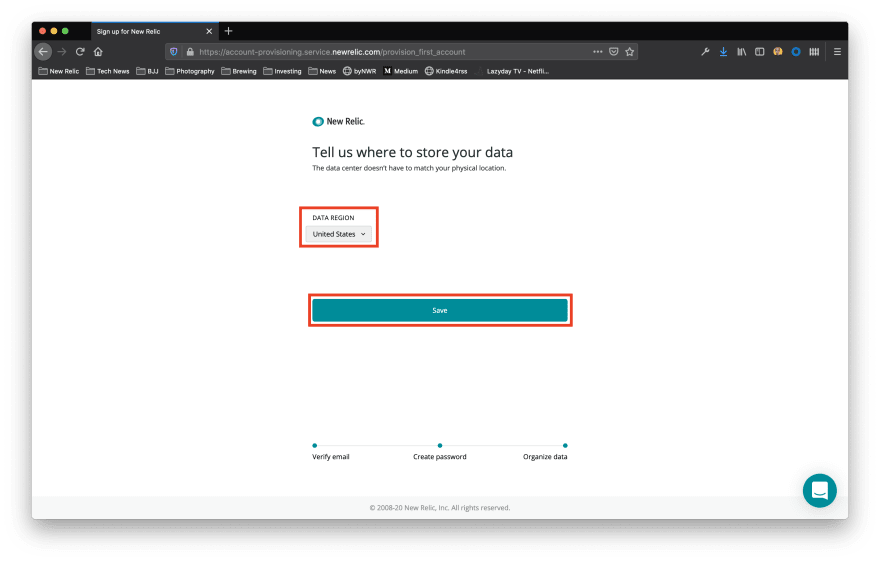This screenshot has height=561, width=880.
Task: Open the page actions three-dot menu
Action: (598, 52)
